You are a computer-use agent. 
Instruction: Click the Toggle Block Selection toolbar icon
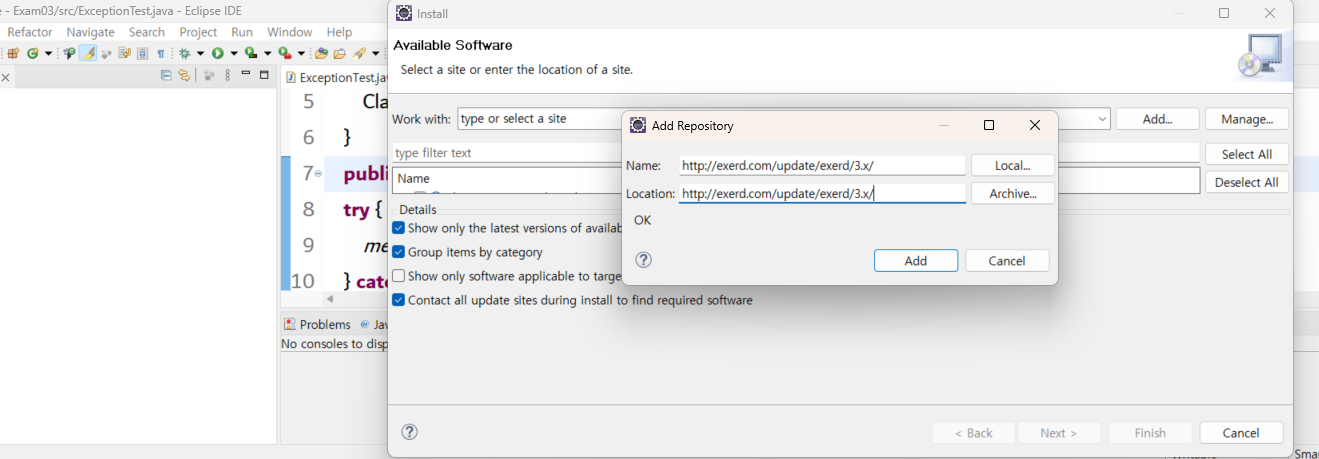pyautogui.click(x=142, y=53)
